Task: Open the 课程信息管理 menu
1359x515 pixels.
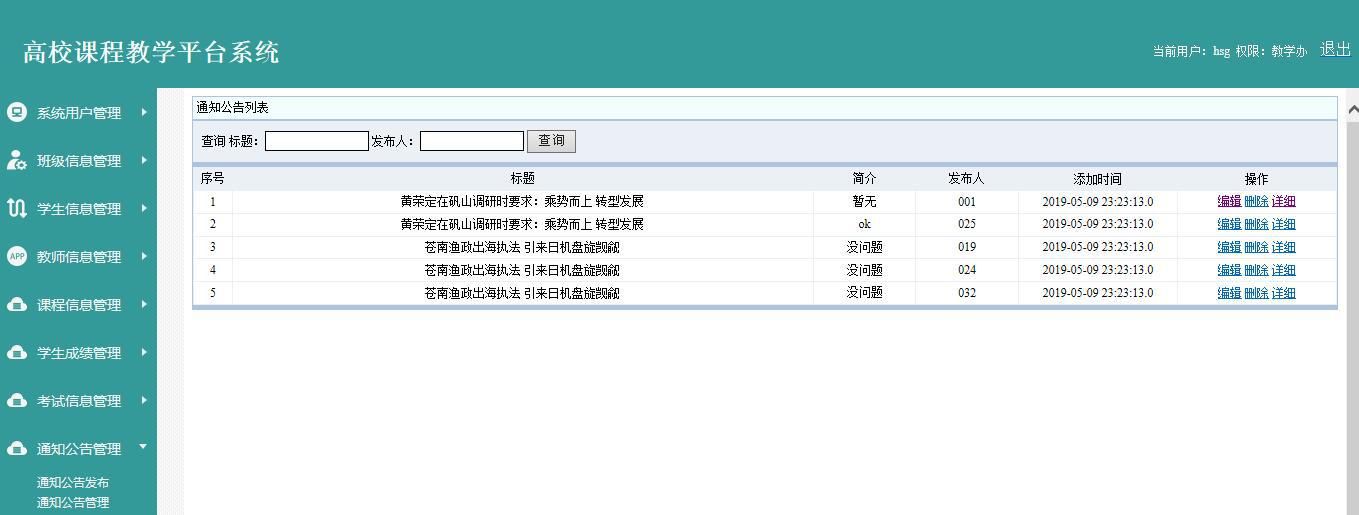Action: [78, 305]
